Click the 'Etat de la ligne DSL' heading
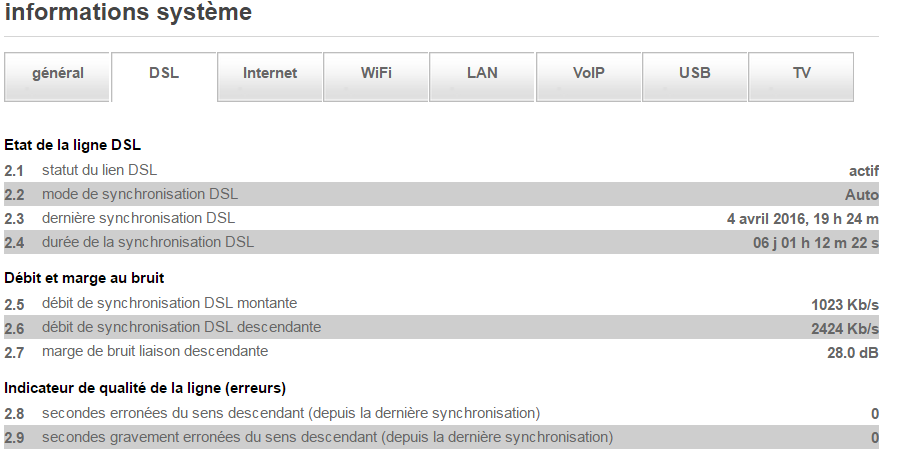898x466 pixels. tap(73, 146)
